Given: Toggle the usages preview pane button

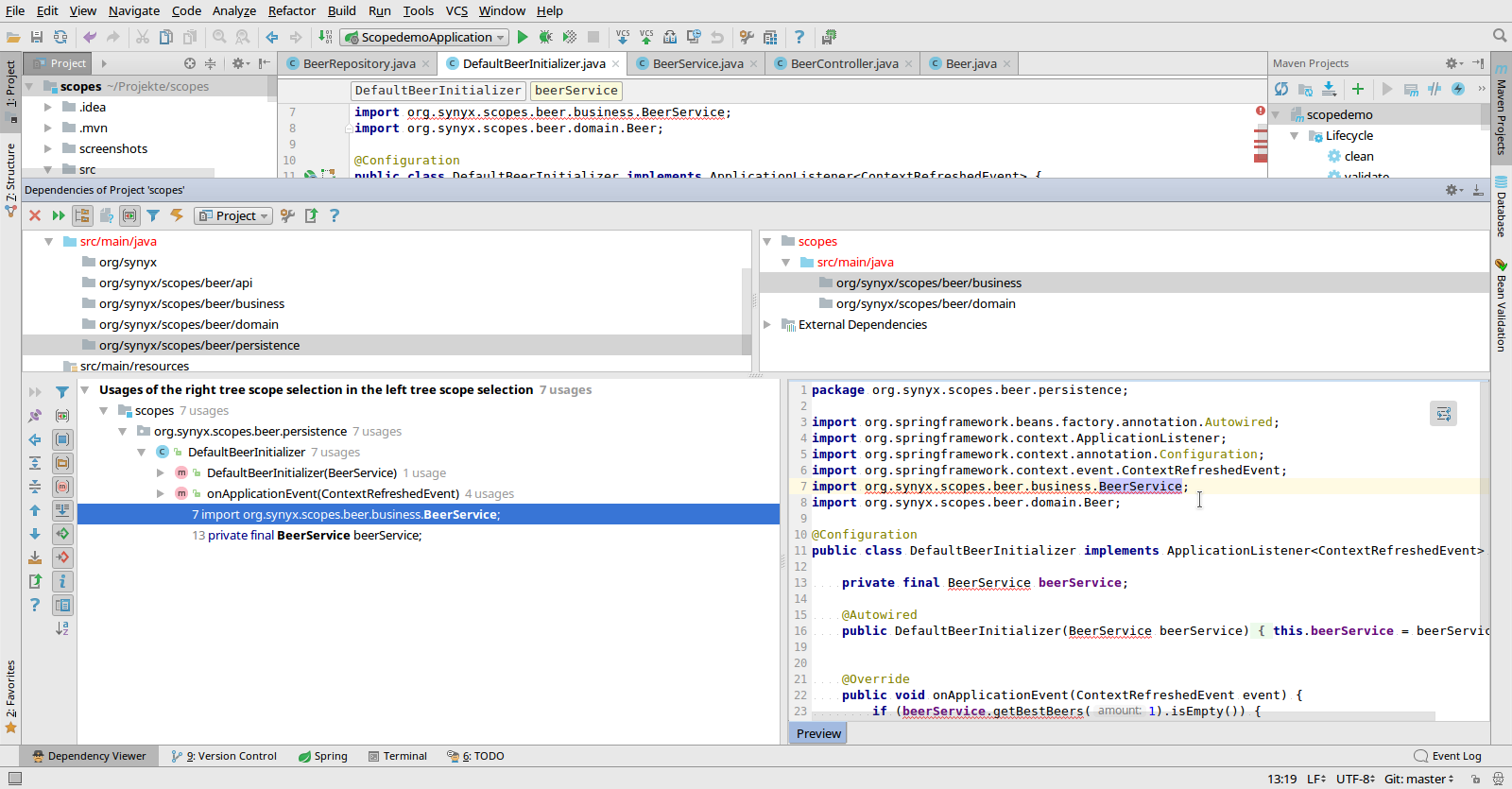Looking at the screenshot, I should [x=62, y=605].
